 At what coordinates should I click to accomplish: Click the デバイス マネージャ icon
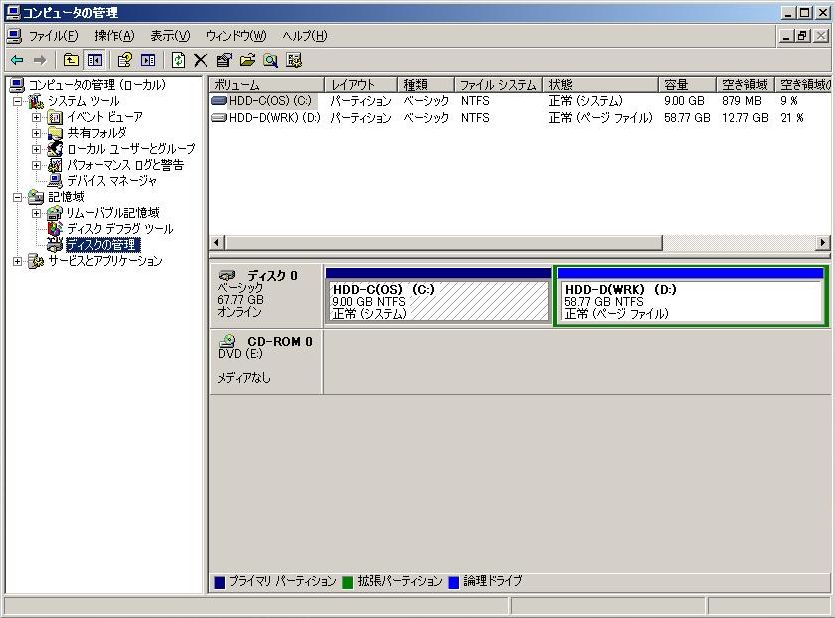(55, 181)
